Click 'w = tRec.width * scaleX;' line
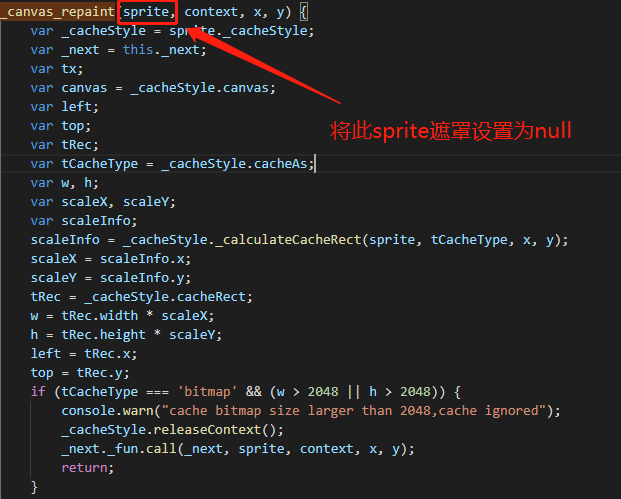The width and height of the screenshot is (621, 499). pyautogui.click(x=122, y=316)
